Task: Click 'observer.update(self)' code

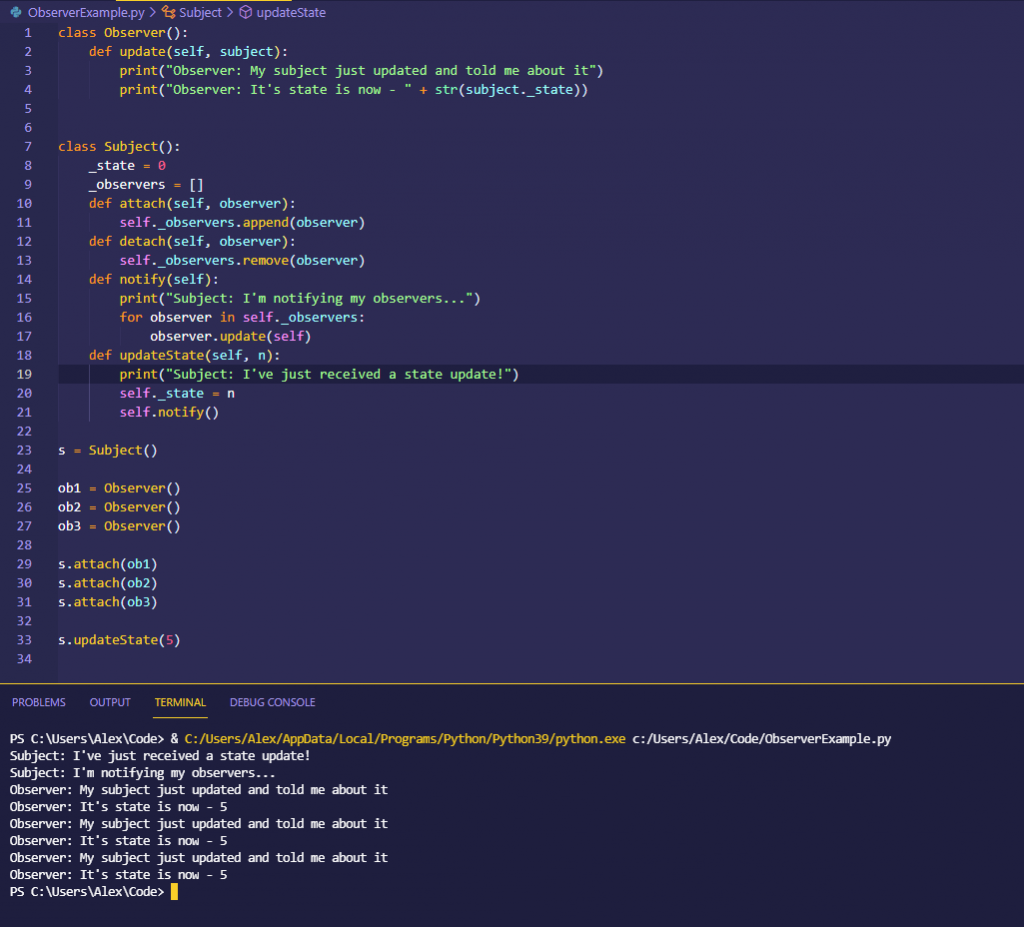Action: (x=231, y=336)
